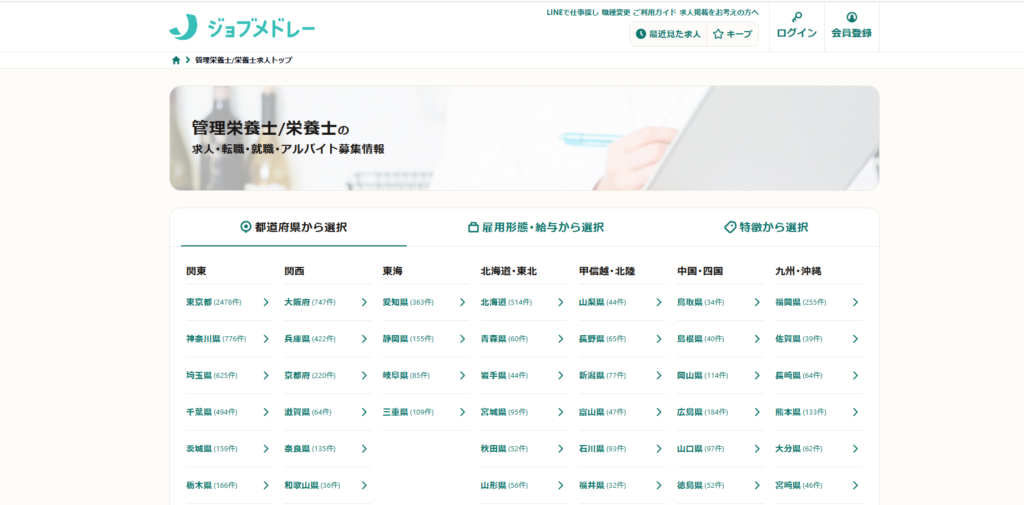
Task: Click the chevron beside 愛知県
Action: coord(462,302)
